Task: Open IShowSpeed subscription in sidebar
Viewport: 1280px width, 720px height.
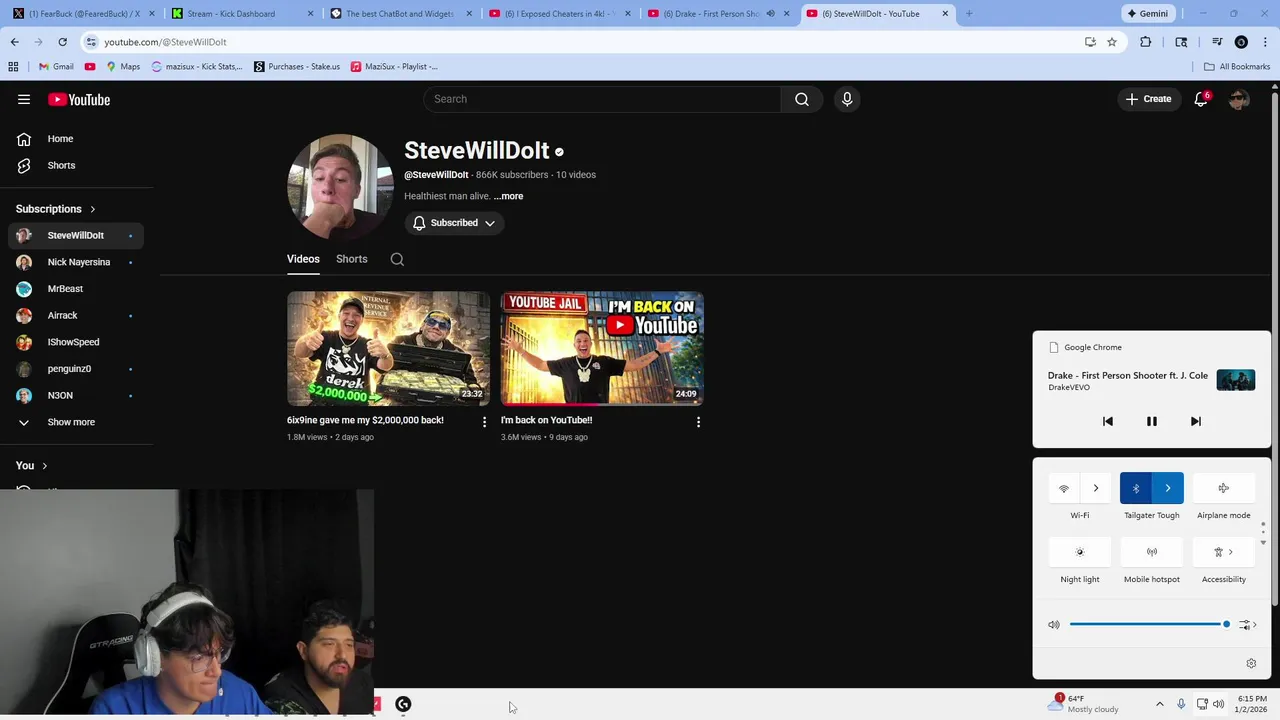Action: (76, 342)
